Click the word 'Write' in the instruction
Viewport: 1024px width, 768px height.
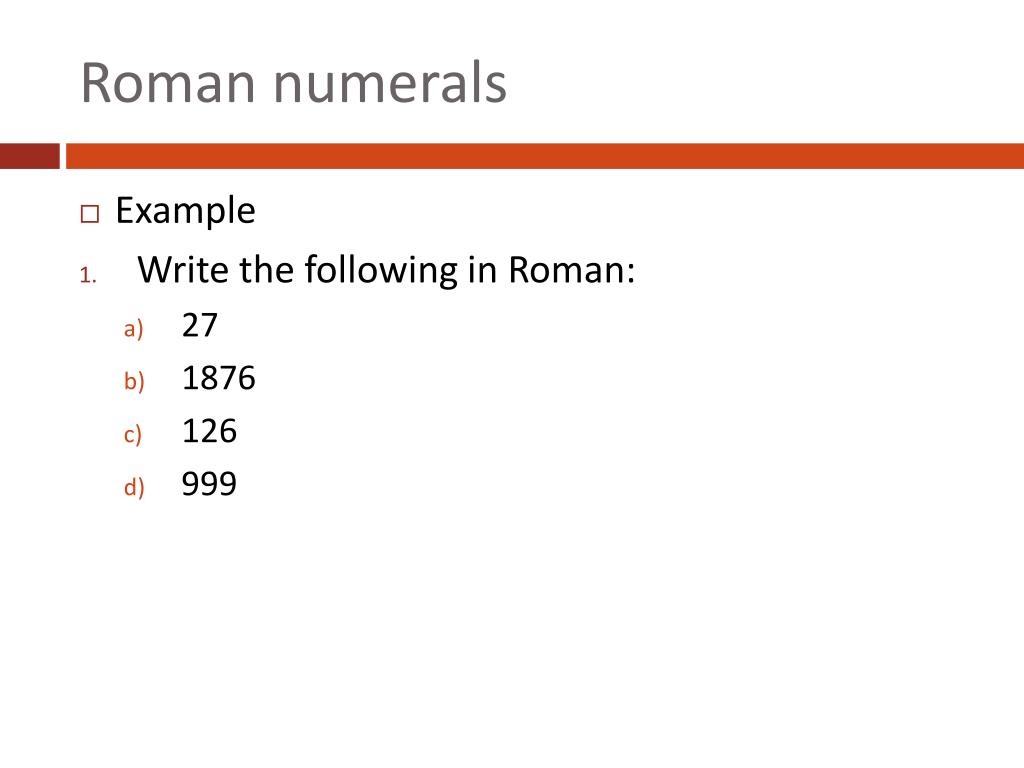(183, 270)
